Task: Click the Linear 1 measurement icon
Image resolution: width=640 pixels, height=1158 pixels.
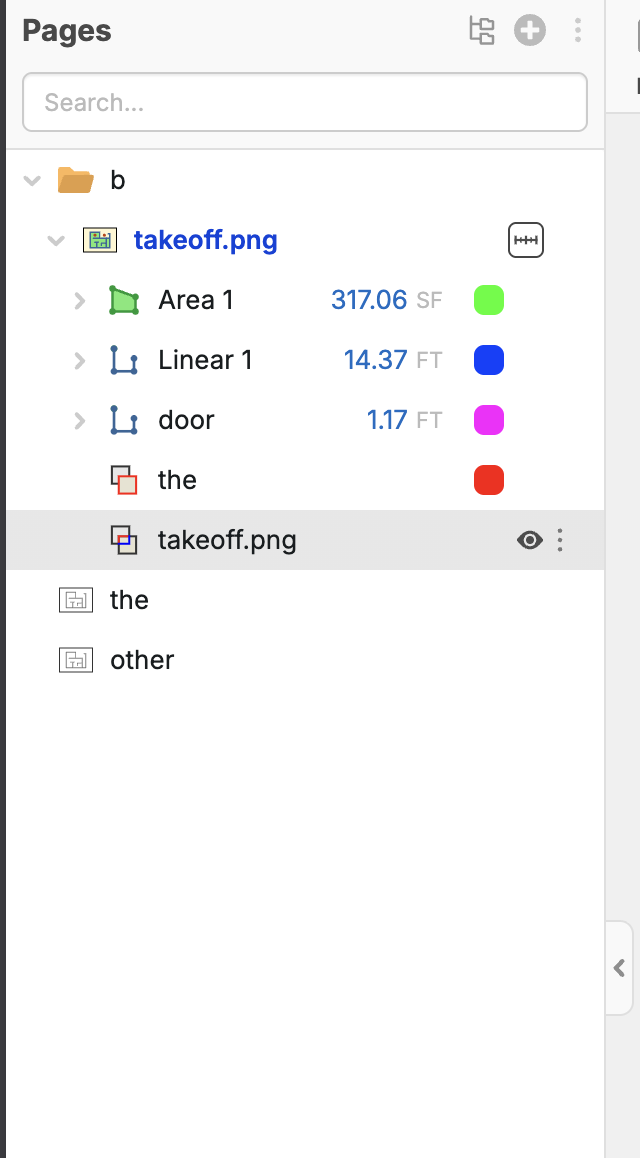Action: pyautogui.click(x=123, y=360)
